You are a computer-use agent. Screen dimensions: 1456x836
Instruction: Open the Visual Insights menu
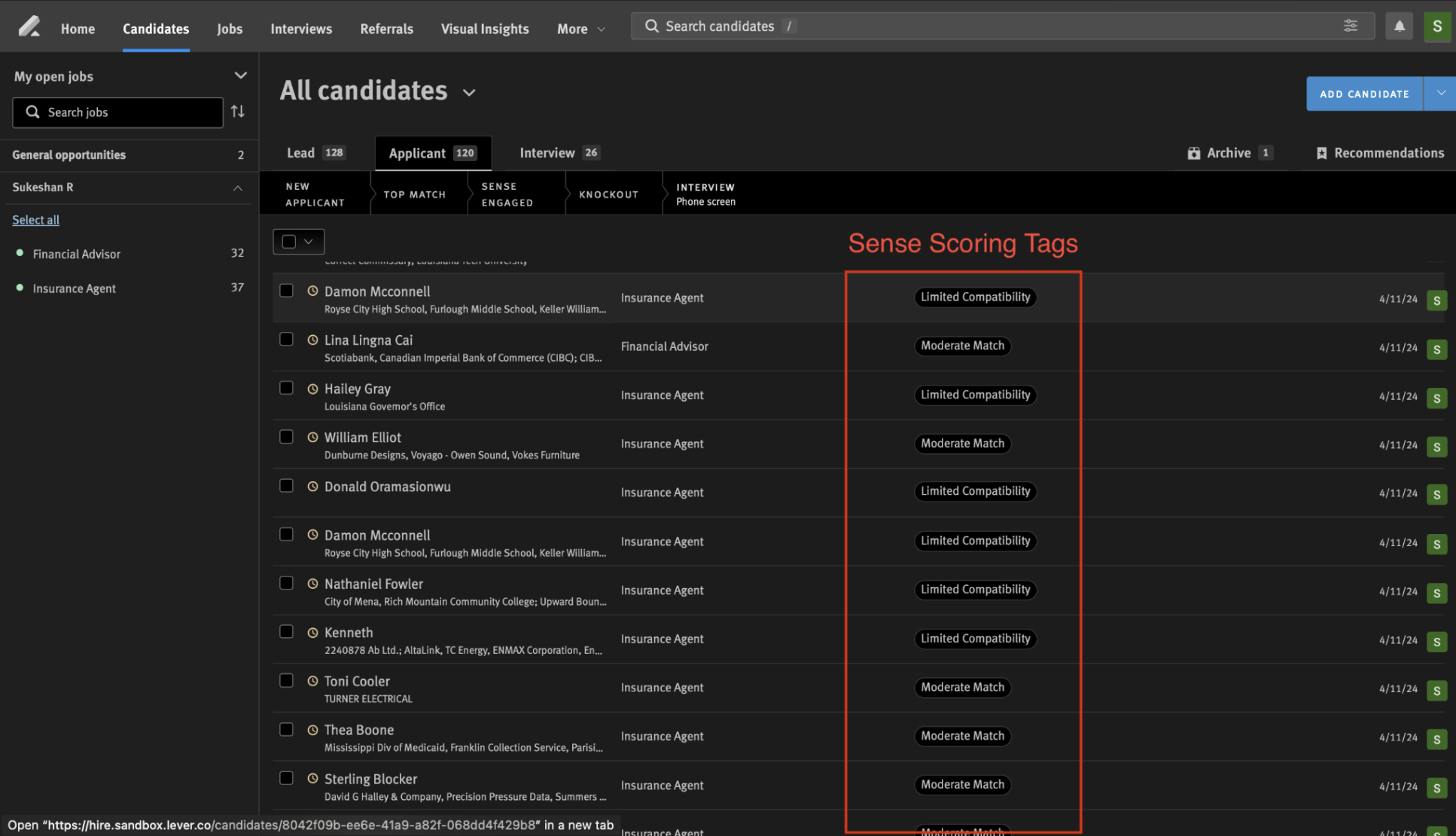pyautogui.click(x=485, y=29)
